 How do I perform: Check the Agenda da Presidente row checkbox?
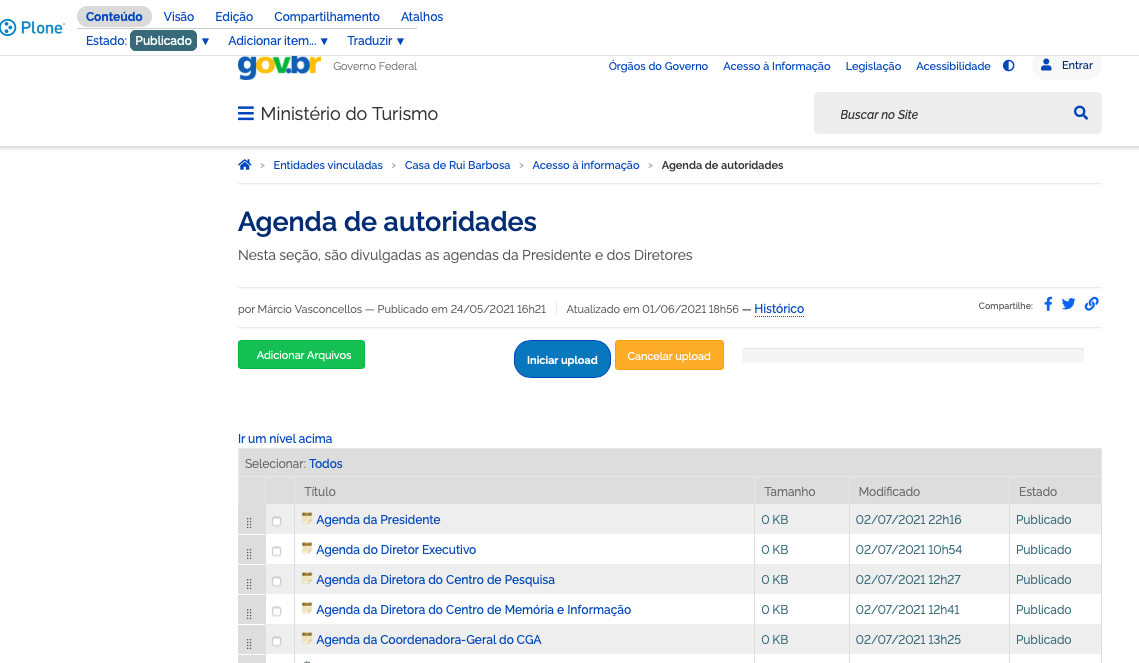tap(279, 519)
